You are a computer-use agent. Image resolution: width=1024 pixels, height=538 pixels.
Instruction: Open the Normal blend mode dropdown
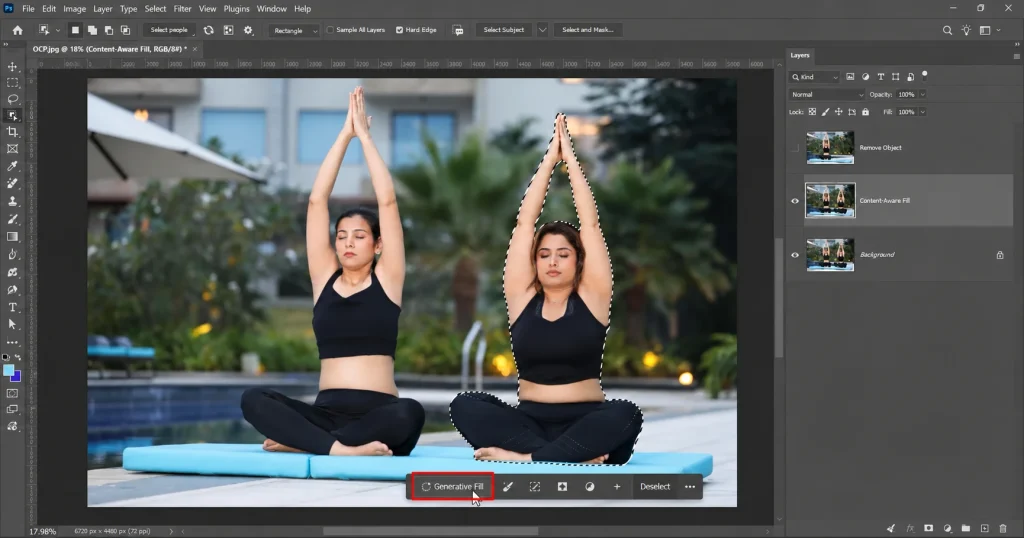point(827,95)
